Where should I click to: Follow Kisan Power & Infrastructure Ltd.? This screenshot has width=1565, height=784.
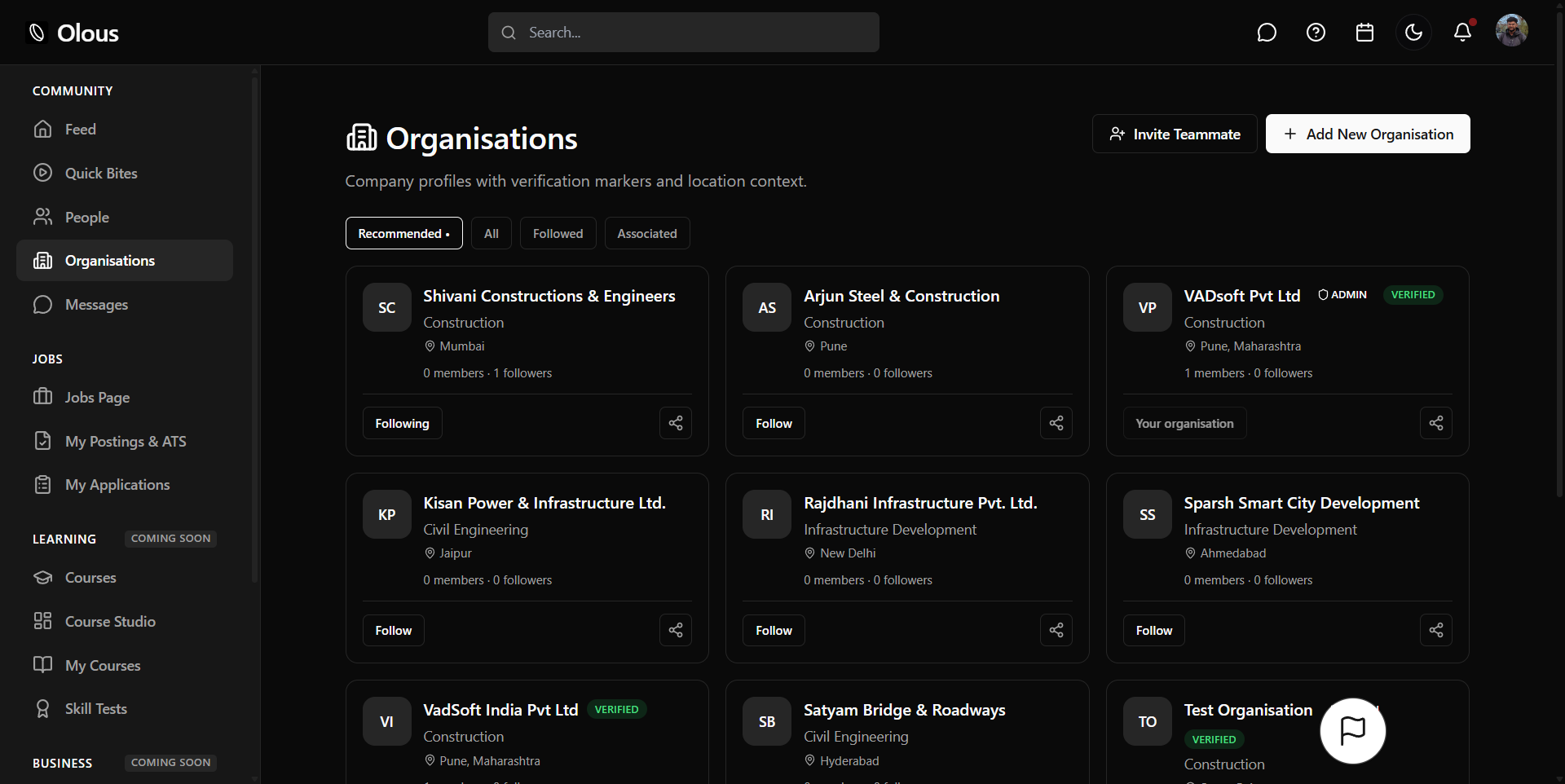tap(394, 630)
